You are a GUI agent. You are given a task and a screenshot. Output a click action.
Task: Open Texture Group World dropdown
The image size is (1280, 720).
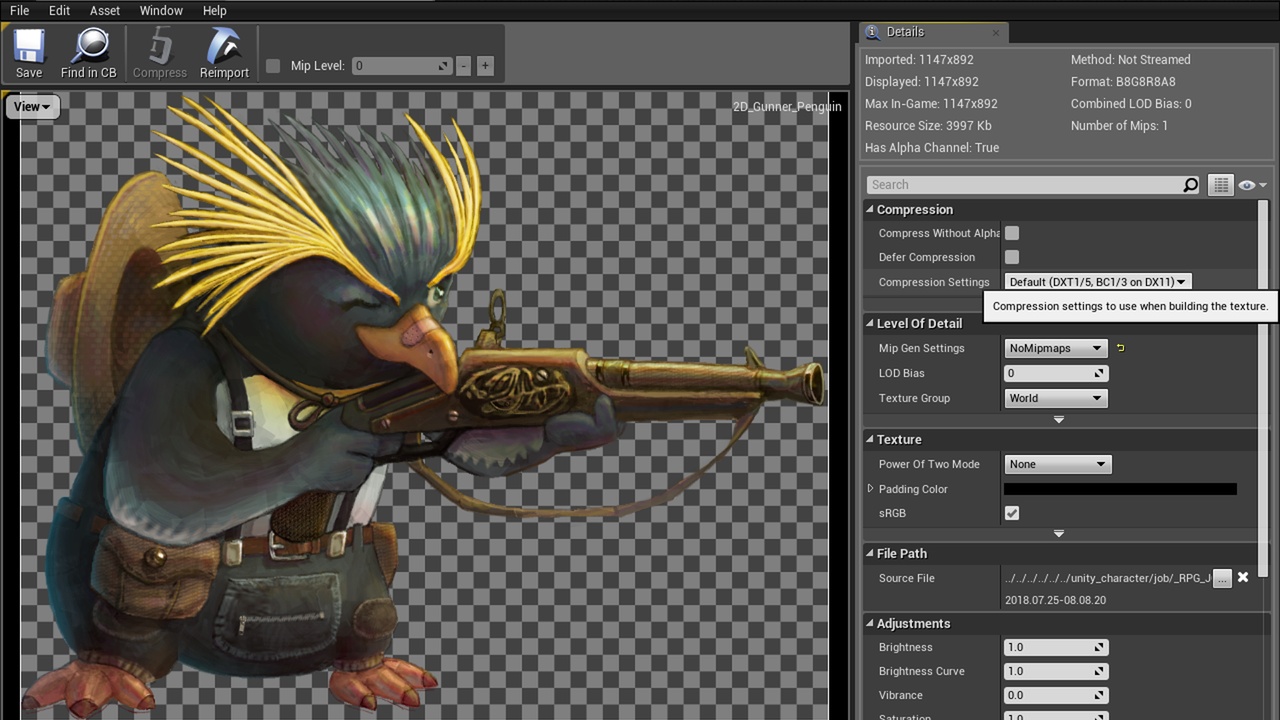[x=1055, y=398]
